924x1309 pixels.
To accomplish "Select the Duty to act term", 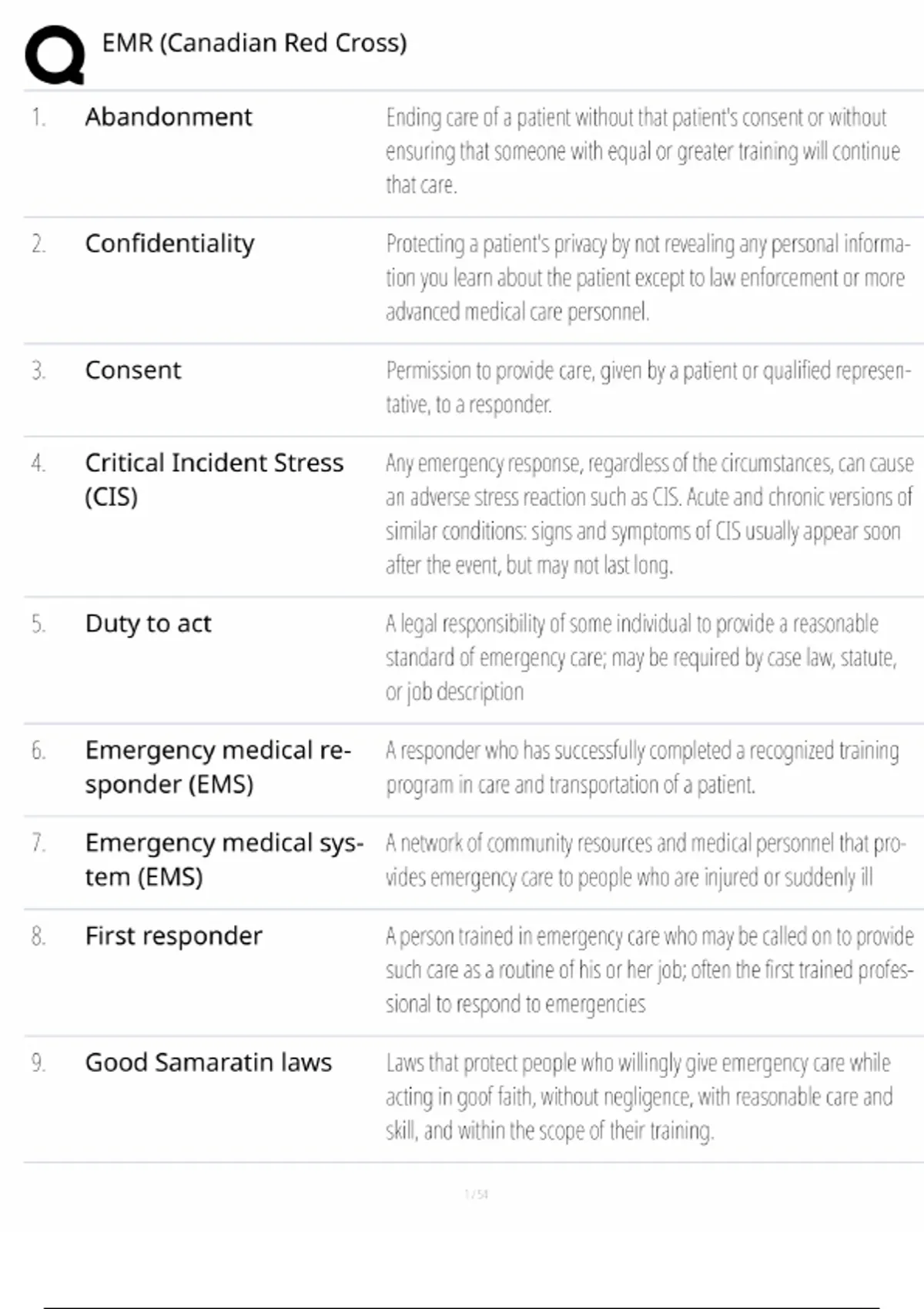I will [x=148, y=624].
